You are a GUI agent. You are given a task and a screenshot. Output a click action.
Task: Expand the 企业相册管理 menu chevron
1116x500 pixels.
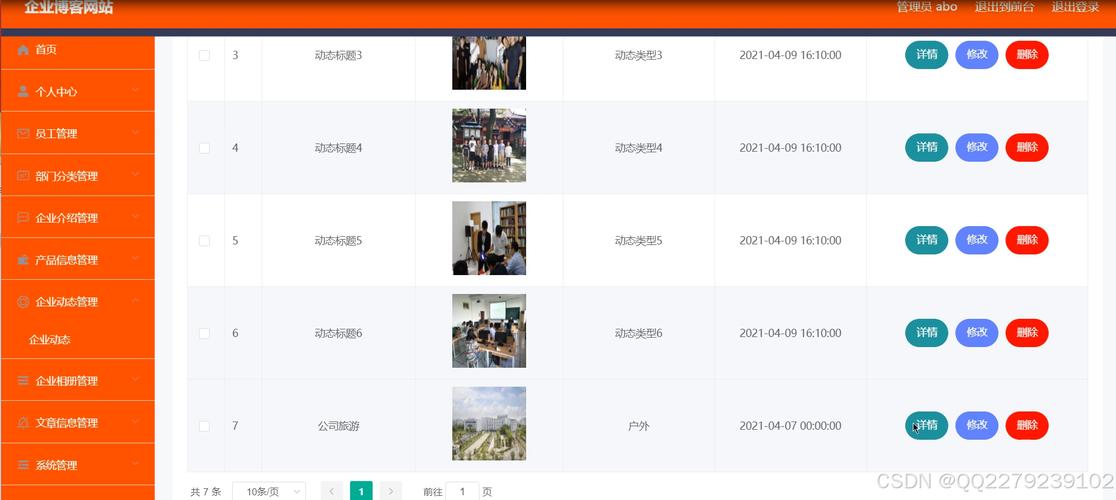click(x=135, y=380)
